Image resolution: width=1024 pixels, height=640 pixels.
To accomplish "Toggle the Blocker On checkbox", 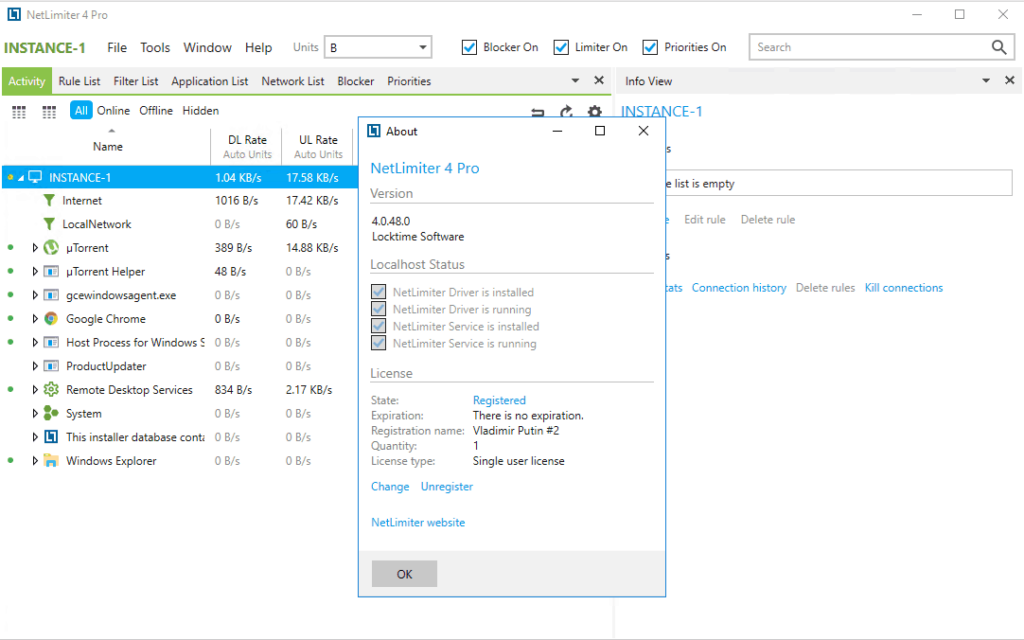I will 469,47.
